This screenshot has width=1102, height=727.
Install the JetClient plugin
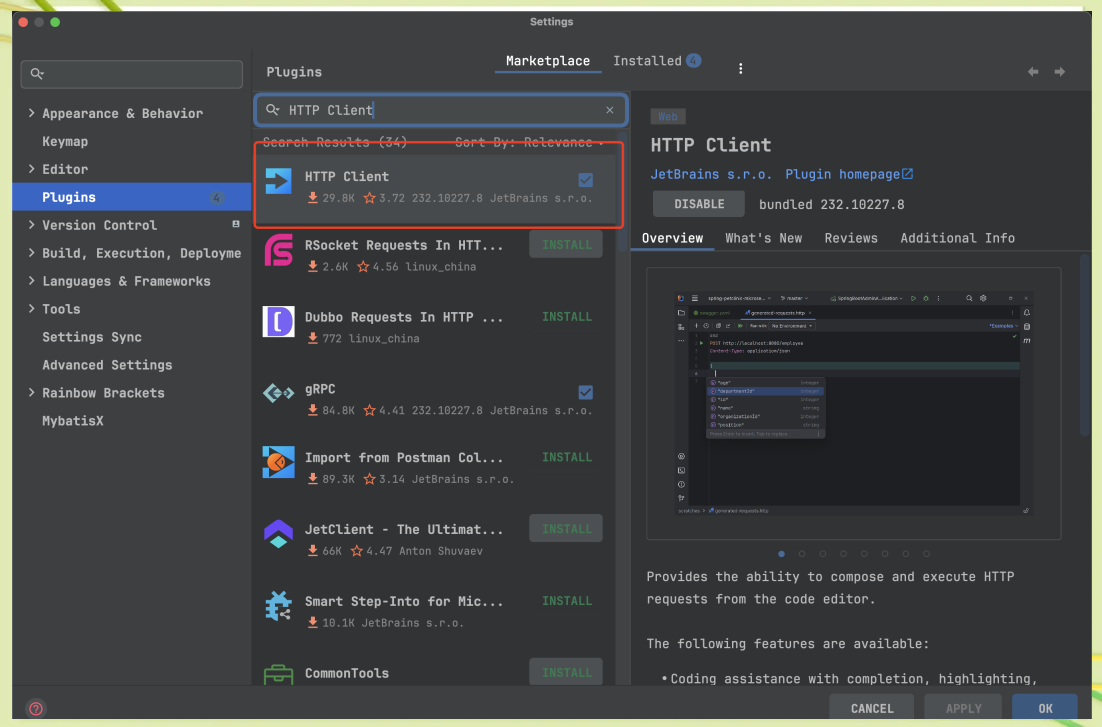566,529
